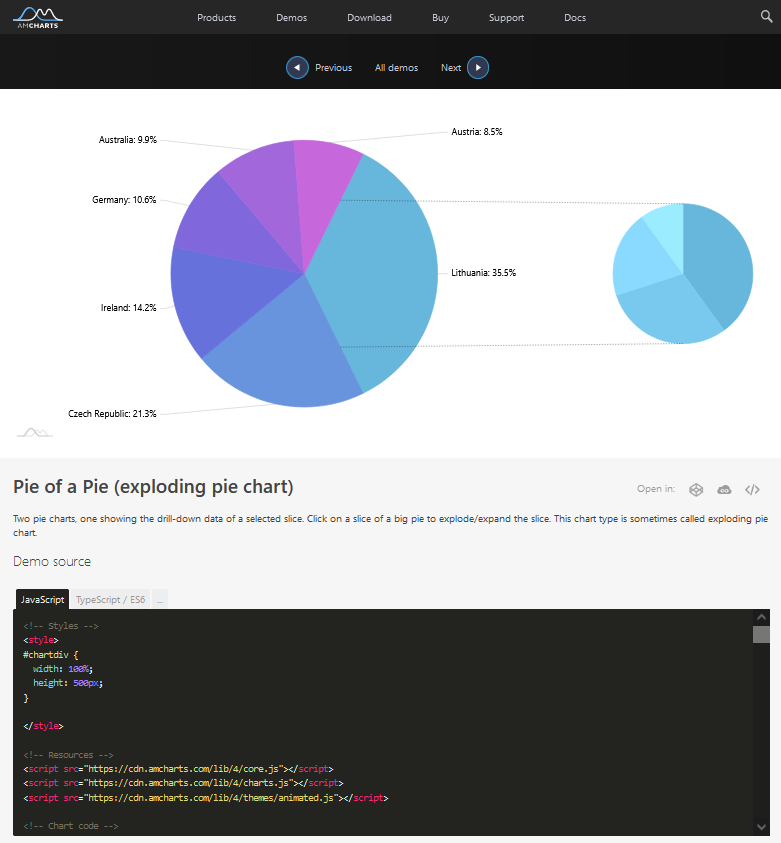Click the code scrollbar down arrow
781x843 pixels.
coord(761,827)
